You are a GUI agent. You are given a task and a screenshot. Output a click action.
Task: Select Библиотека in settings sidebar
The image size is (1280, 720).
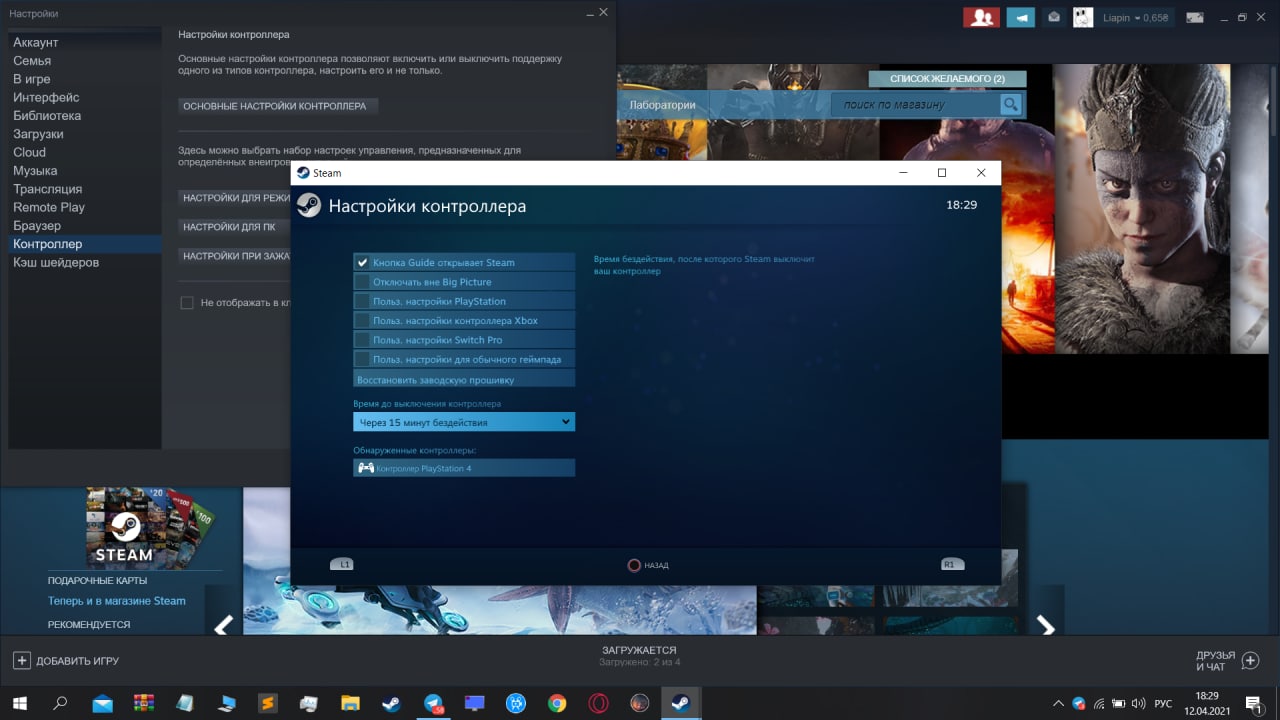[x=47, y=116]
